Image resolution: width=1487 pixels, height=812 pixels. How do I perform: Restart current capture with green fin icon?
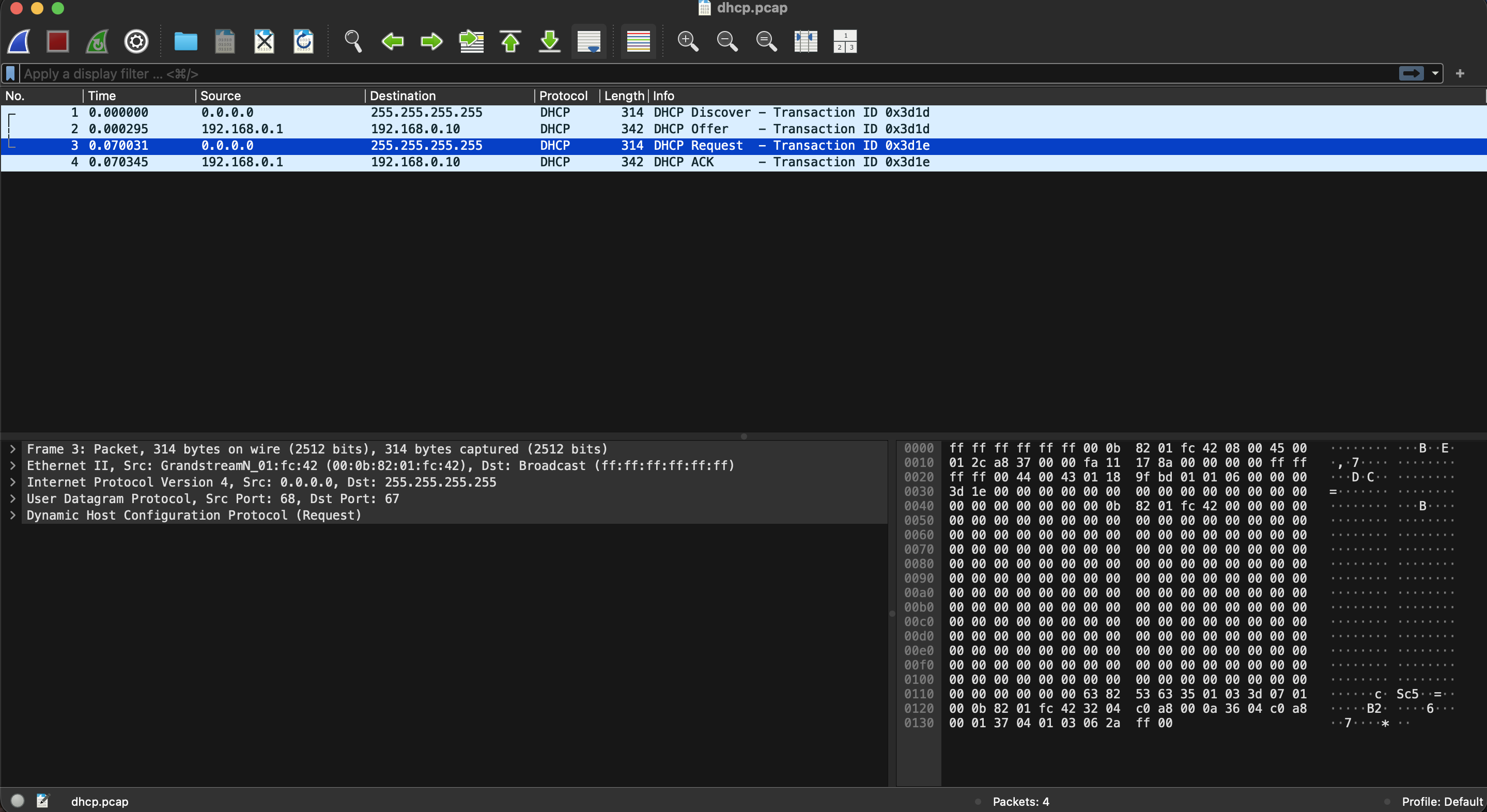(x=97, y=41)
